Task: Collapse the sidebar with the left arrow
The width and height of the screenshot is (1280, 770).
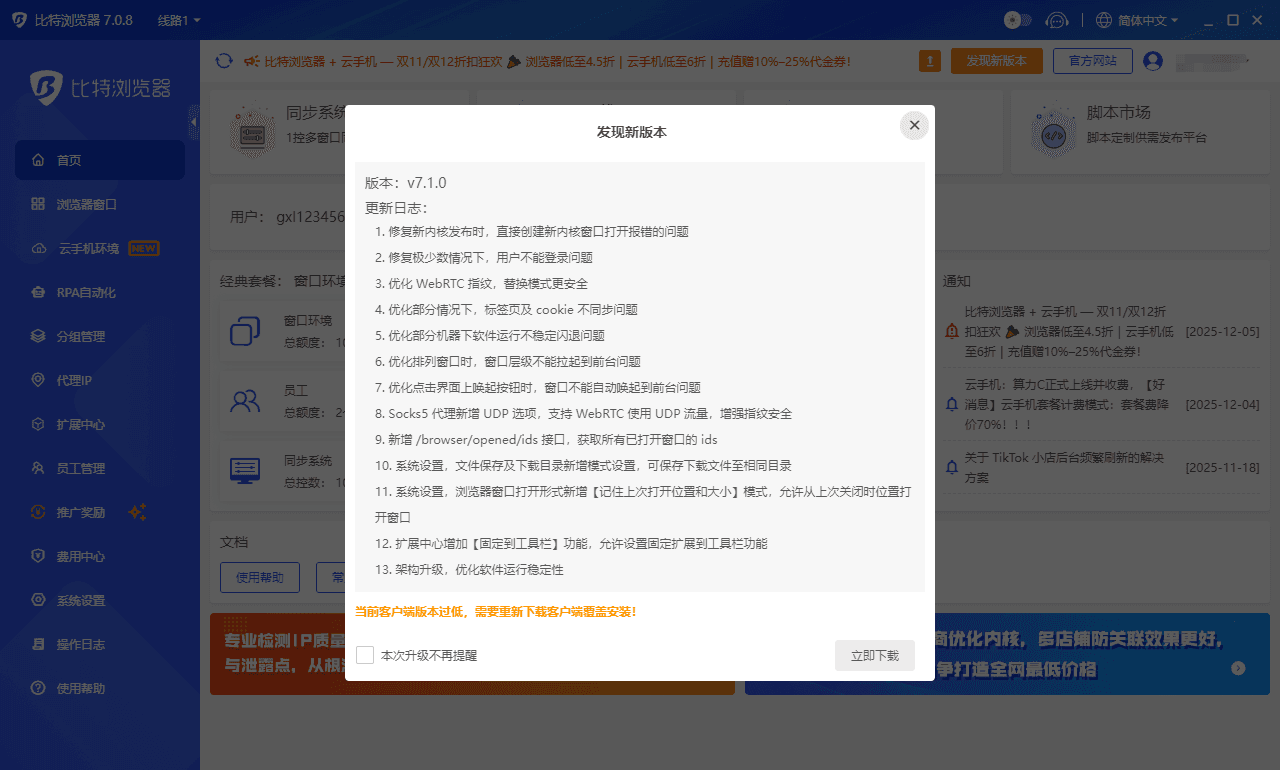Action: (196, 122)
